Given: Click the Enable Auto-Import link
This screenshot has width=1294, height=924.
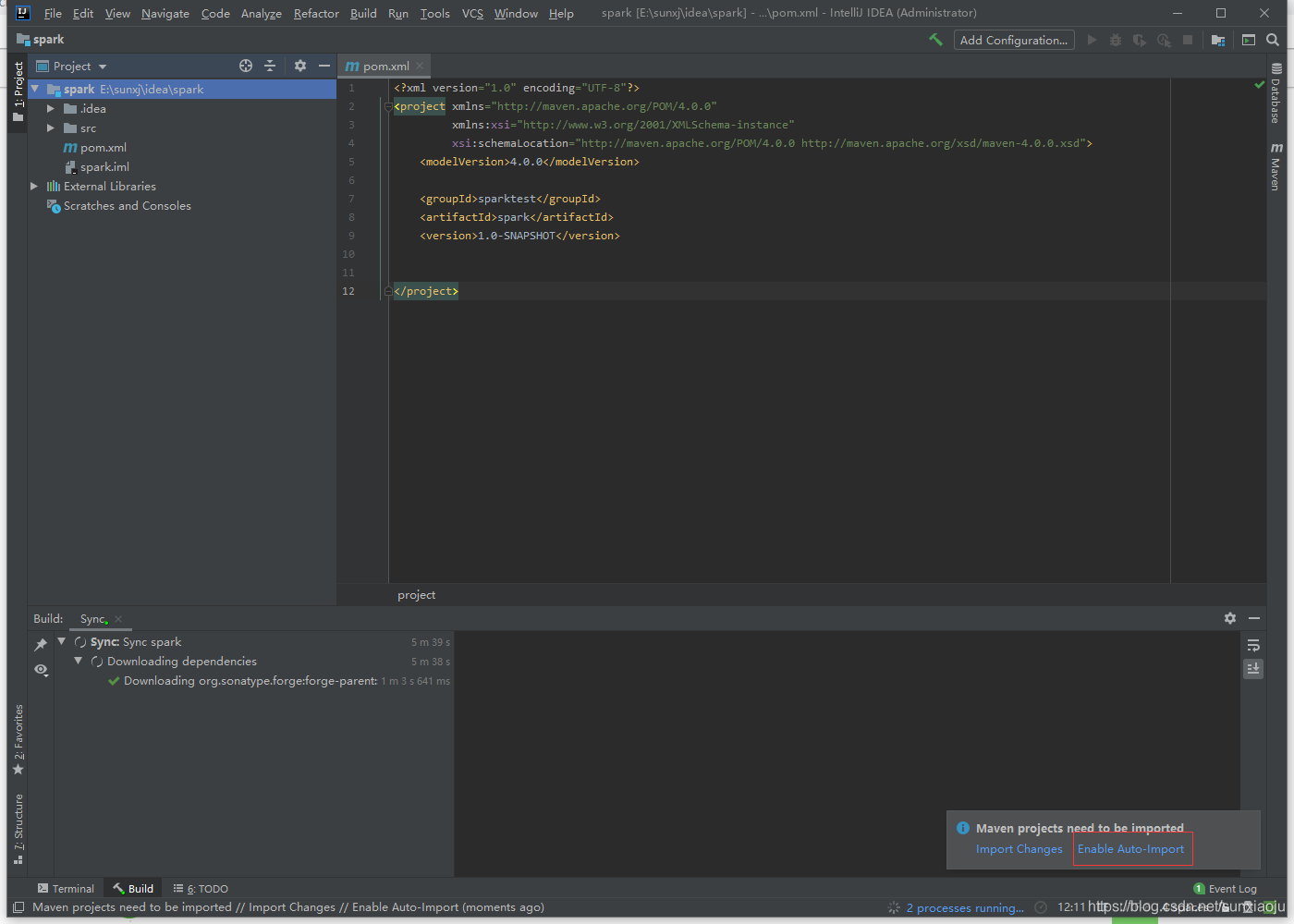Looking at the screenshot, I should point(1130,849).
